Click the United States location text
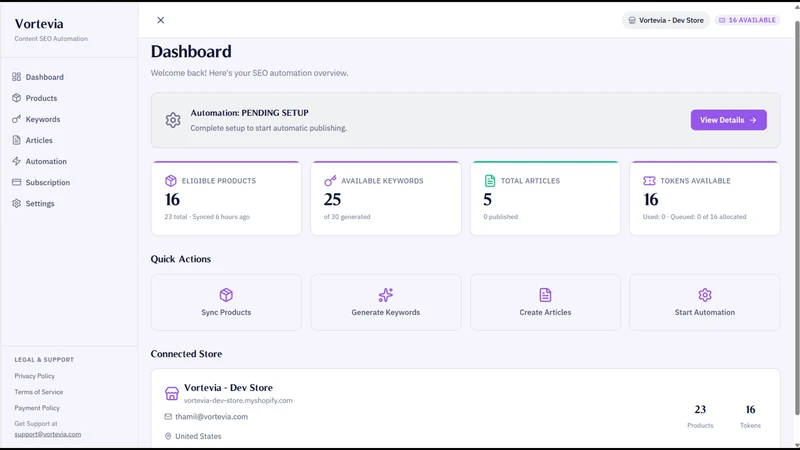Image resolution: width=800 pixels, height=450 pixels. pos(198,436)
